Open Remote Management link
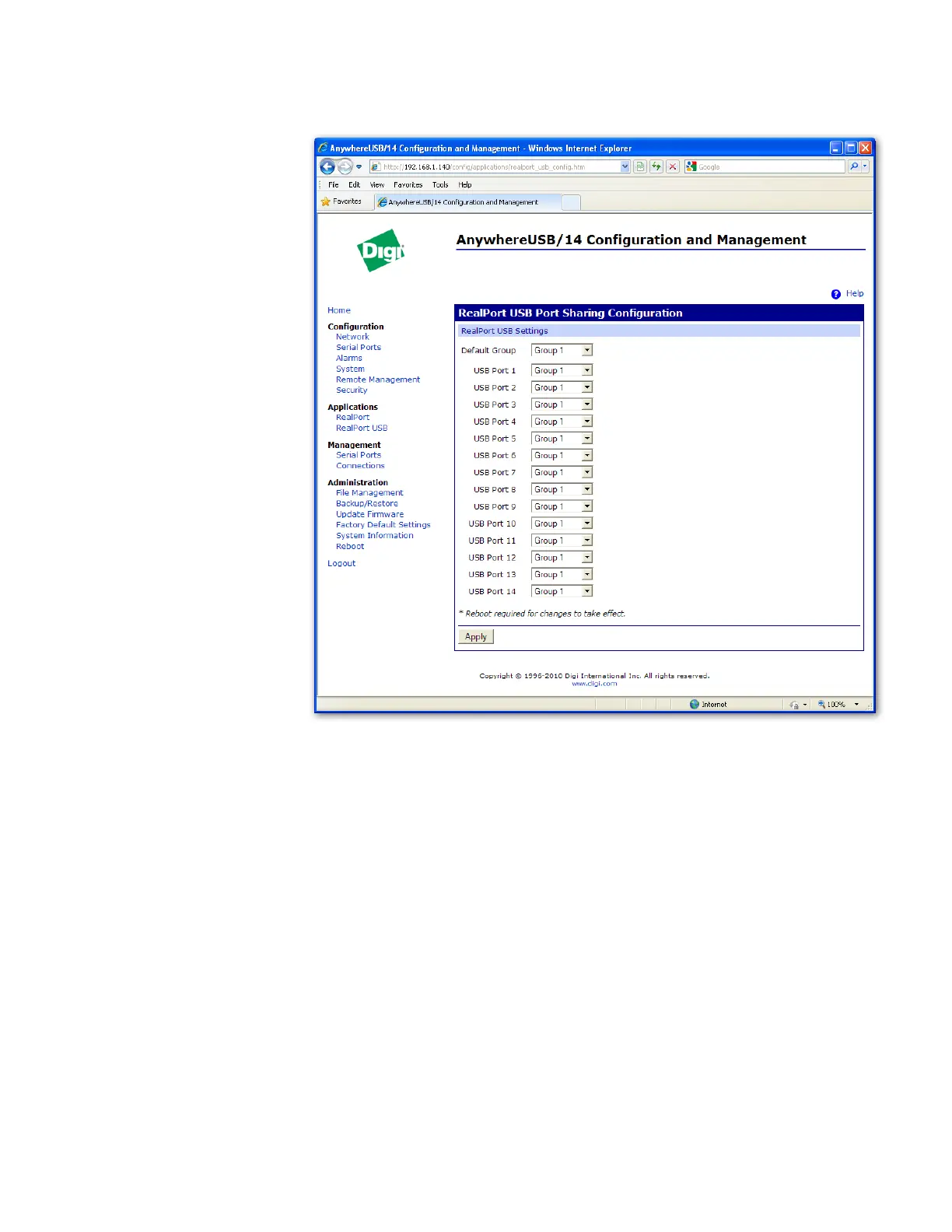The width and height of the screenshot is (952, 1232). tap(378, 380)
